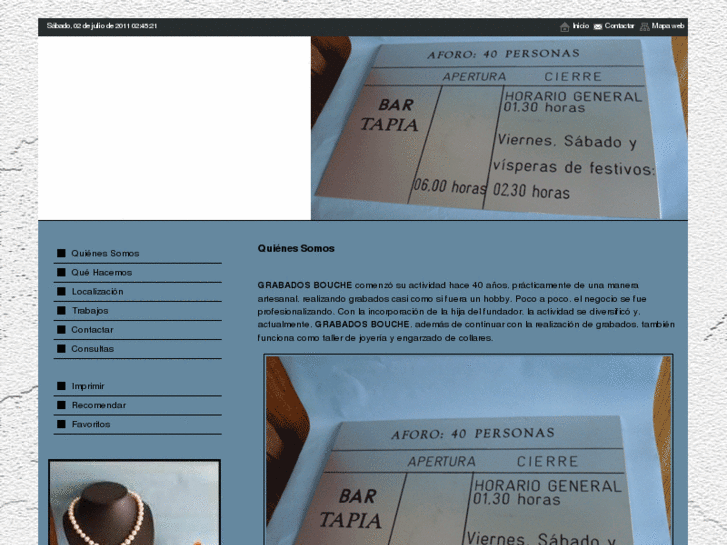Click the sitemap icon beside Mapa web

tap(644, 27)
